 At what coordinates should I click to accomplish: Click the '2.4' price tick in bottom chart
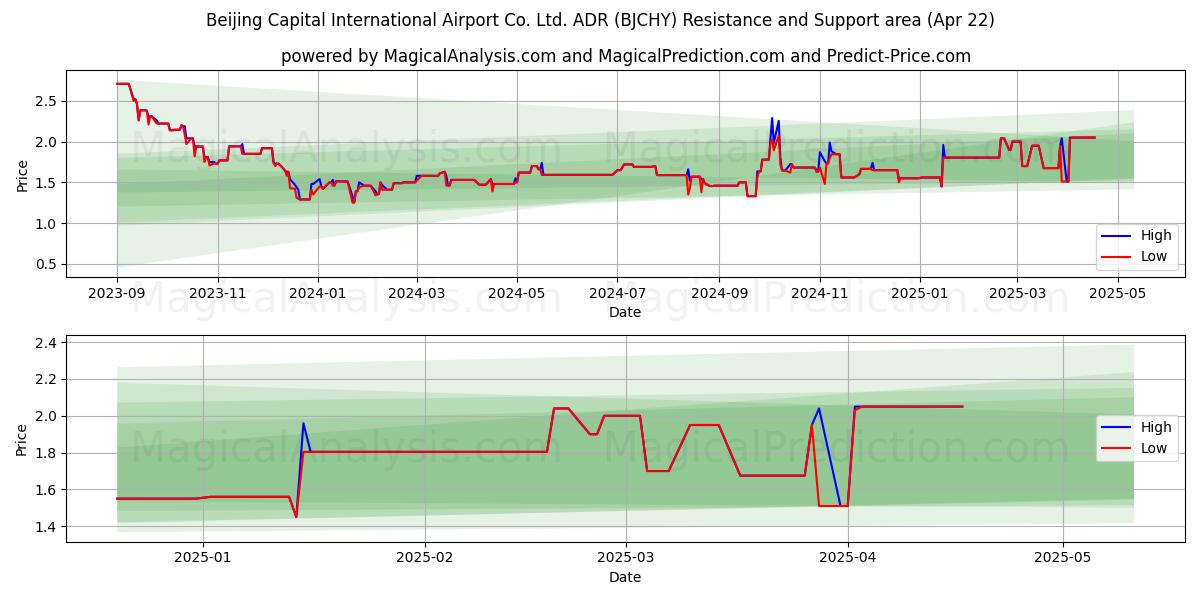pyautogui.click(x=44, y=343)
